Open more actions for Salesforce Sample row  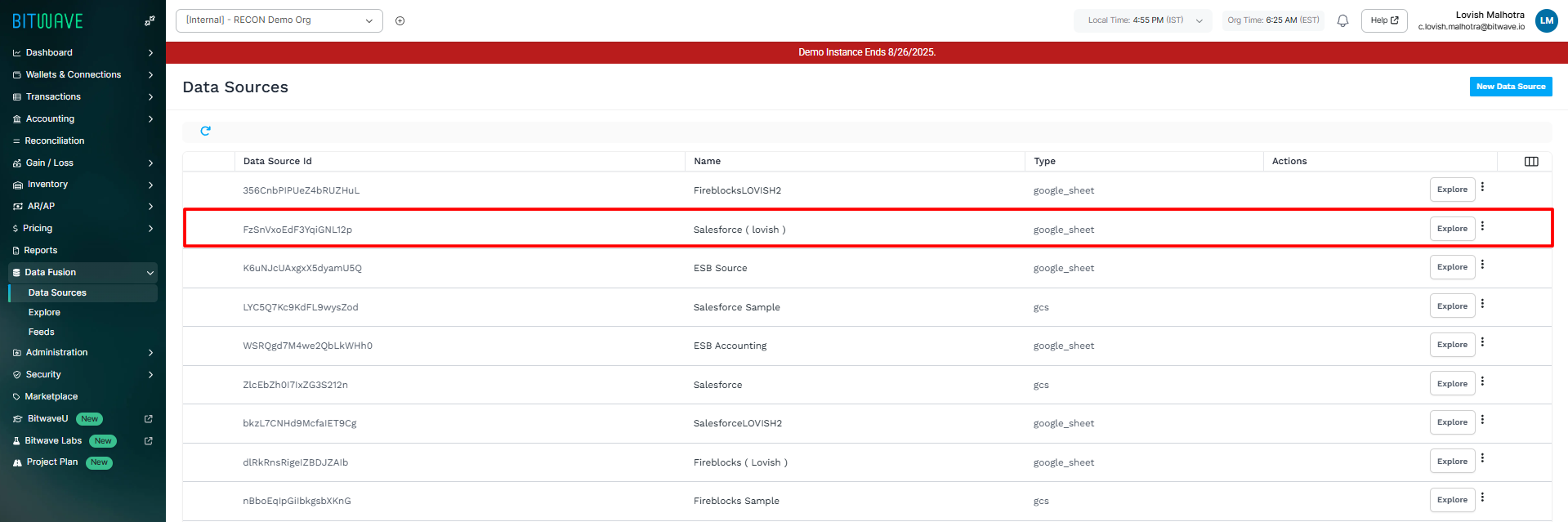[1482, 304]
